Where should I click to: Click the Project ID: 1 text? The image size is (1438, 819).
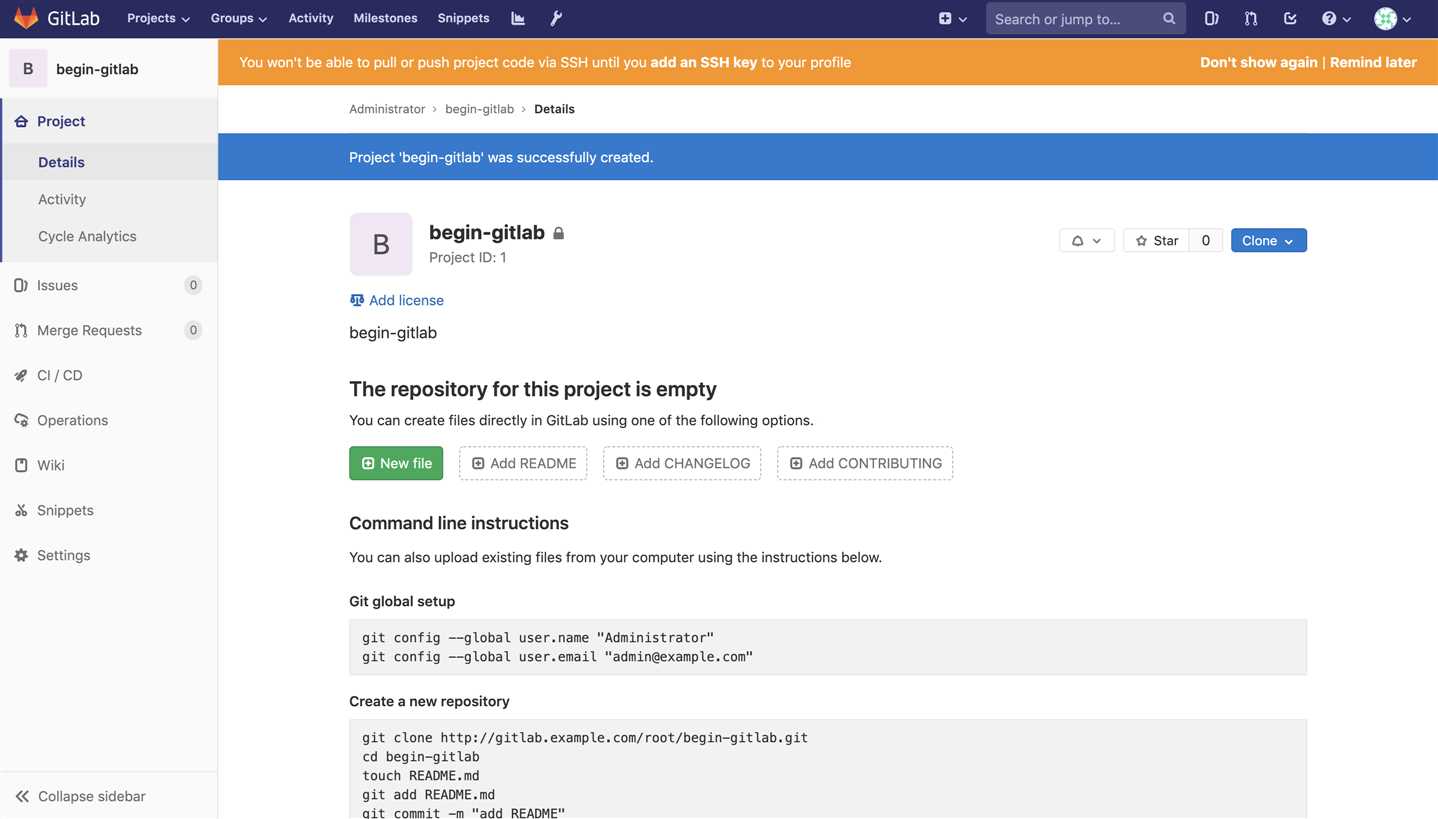point(467,257)
